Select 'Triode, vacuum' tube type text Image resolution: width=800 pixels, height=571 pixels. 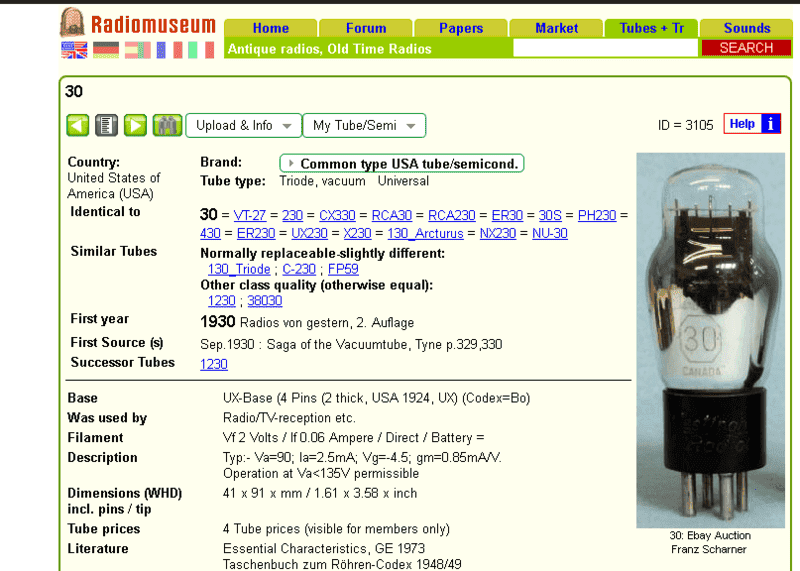pos(322,181)
